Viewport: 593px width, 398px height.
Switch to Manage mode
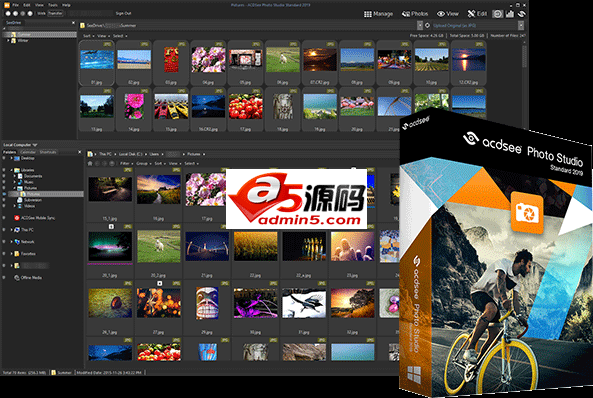coord(378,14)
